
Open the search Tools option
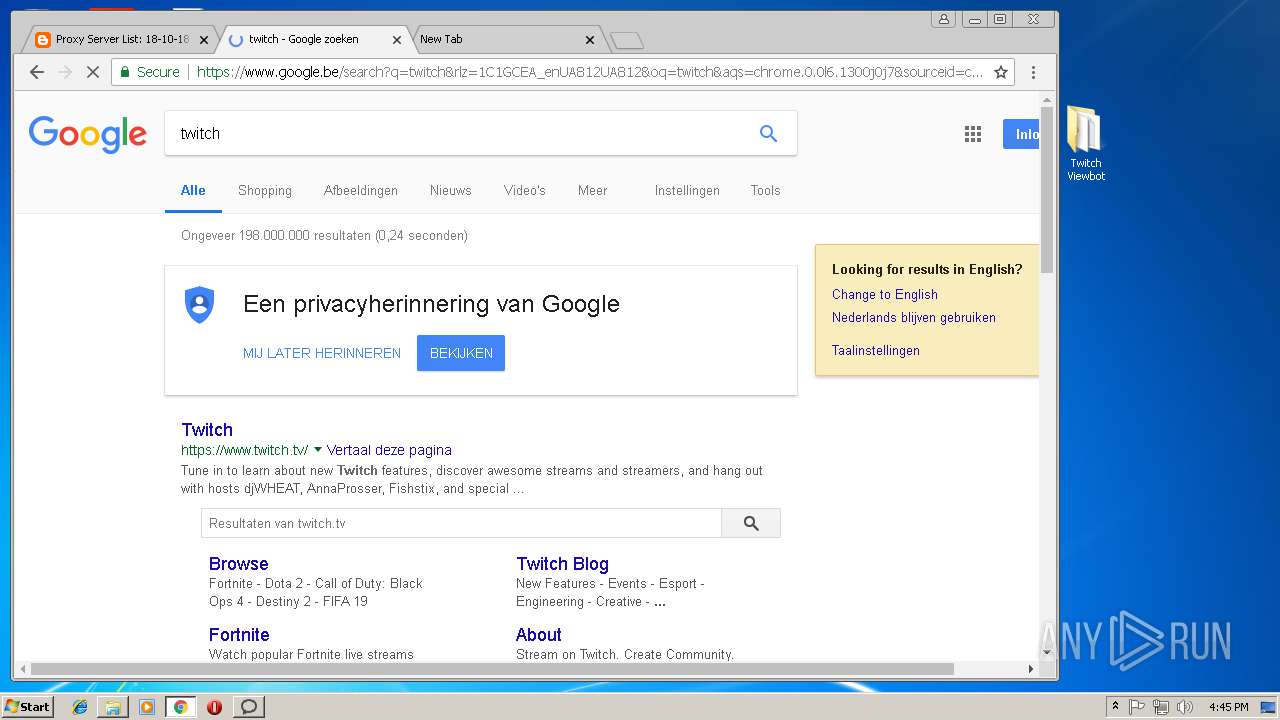click(x=765, y=190)
